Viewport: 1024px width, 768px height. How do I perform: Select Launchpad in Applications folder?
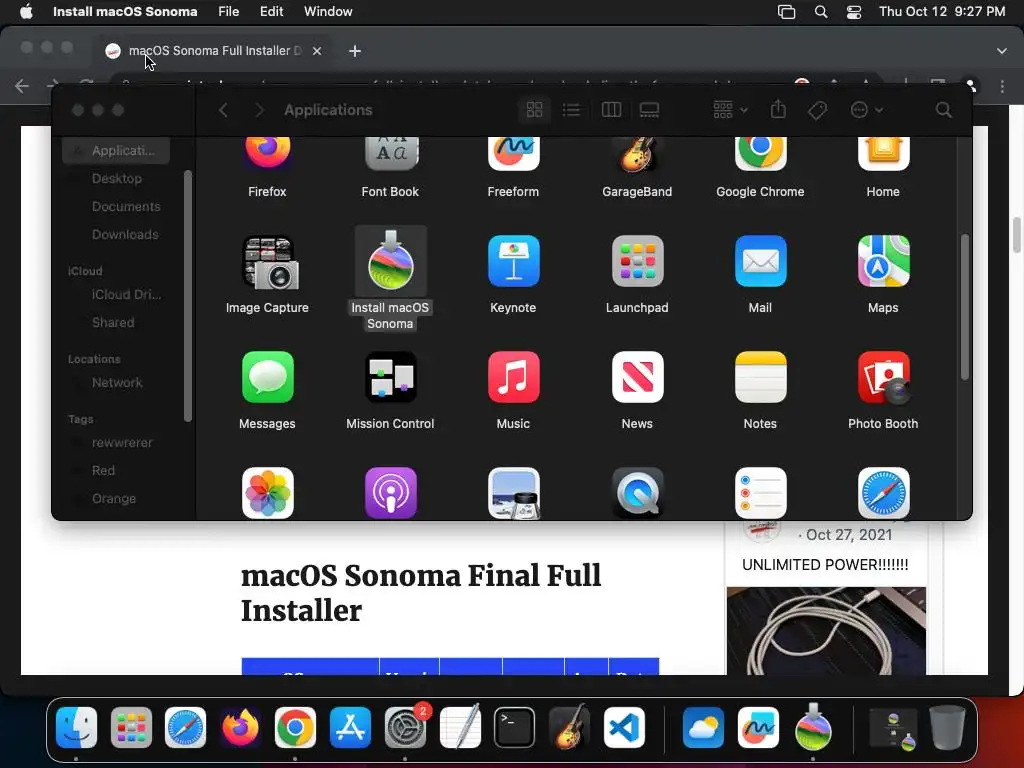pos(637,261)
